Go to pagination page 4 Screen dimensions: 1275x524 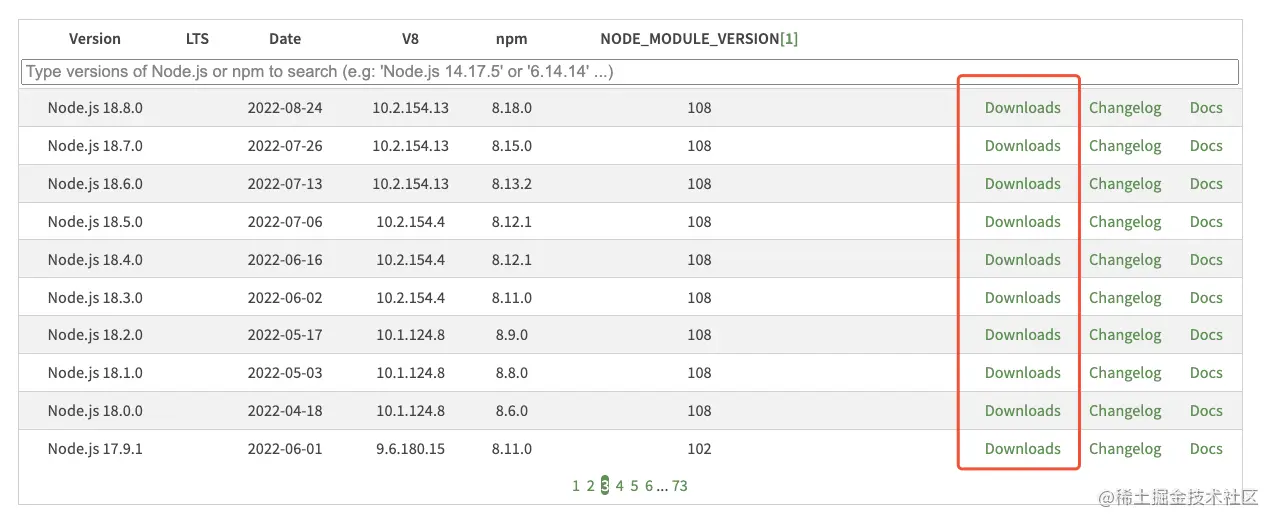(x=620, y=486)
